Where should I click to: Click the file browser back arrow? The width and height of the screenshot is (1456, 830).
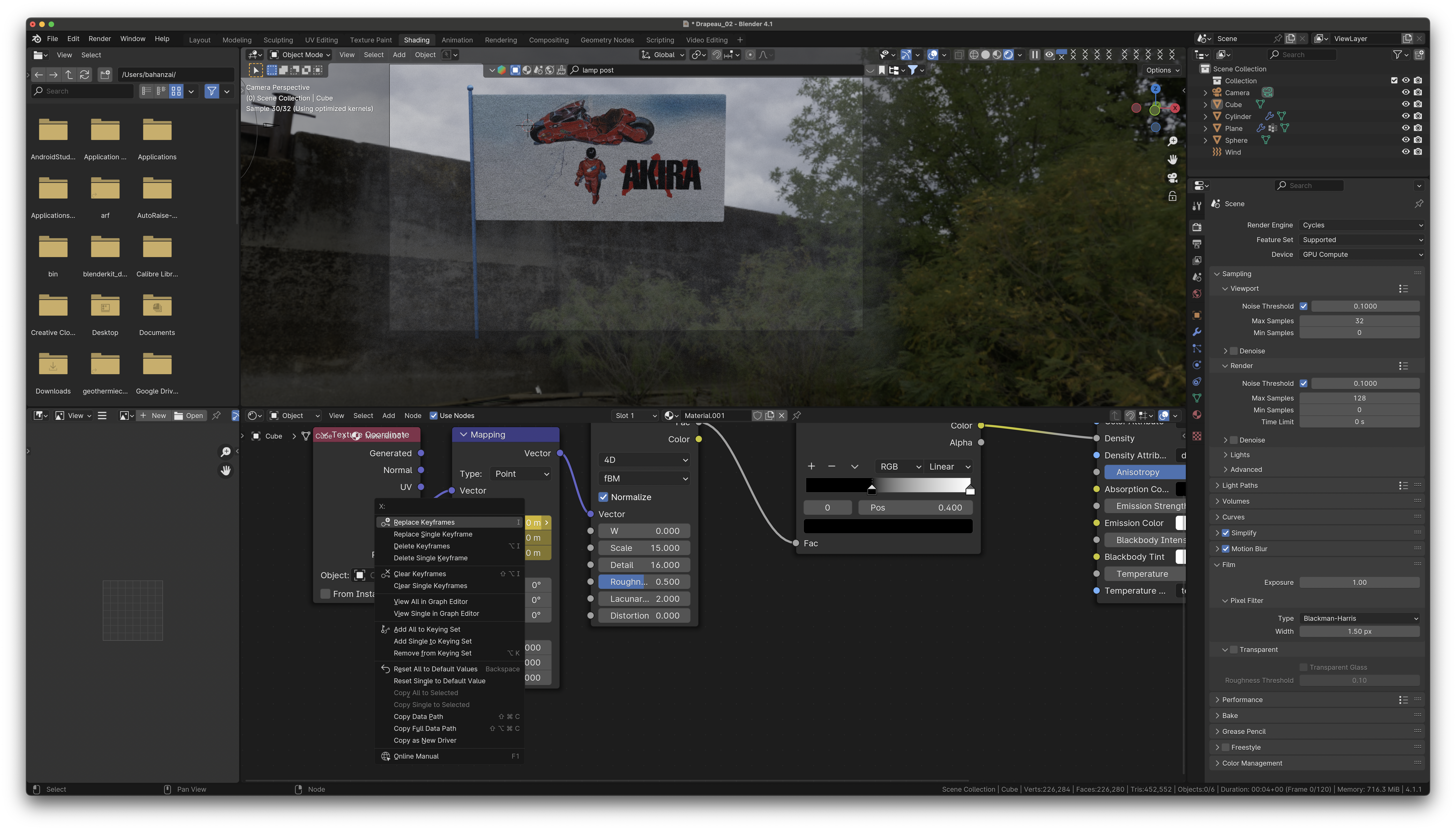point(39,75)
